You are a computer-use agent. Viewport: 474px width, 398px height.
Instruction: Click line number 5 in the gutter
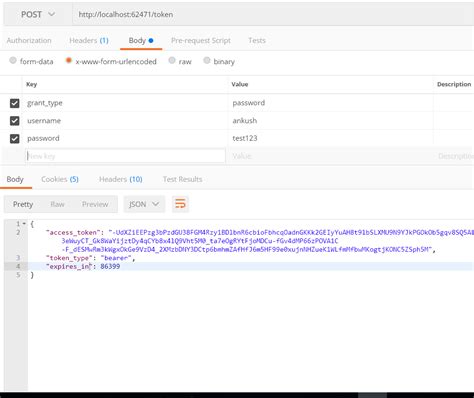[x=18, y=275]
